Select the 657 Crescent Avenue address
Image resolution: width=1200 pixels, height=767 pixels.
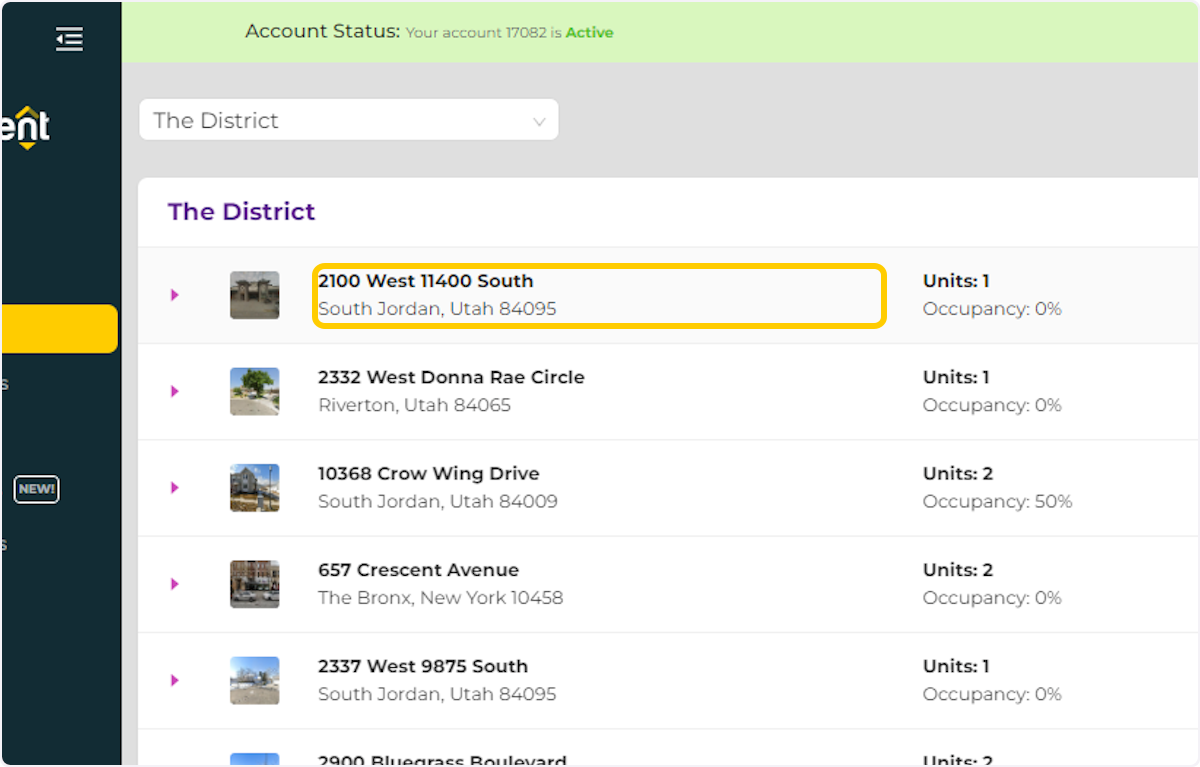click(418, 569)
